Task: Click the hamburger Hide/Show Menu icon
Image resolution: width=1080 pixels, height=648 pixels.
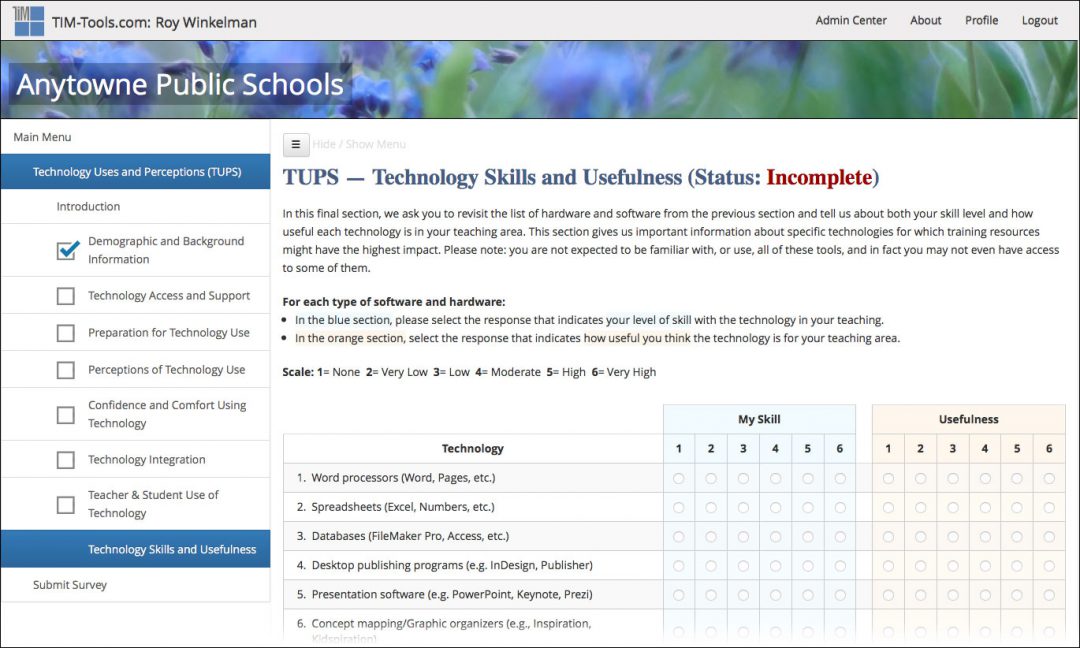Action: point(295,145)
